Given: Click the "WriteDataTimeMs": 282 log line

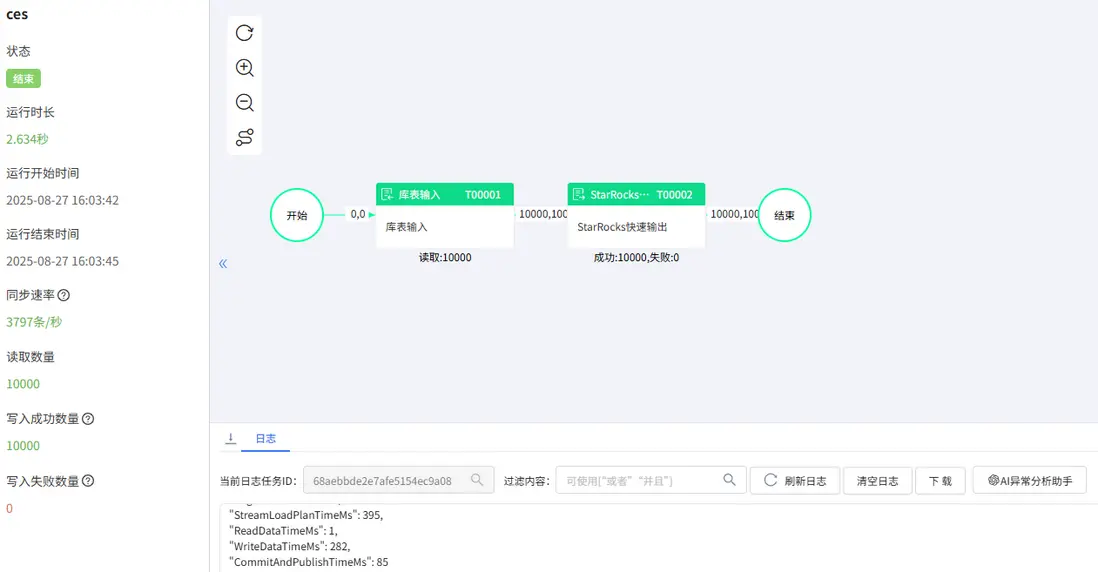Looking at the screenshot, I should [289, 546].
